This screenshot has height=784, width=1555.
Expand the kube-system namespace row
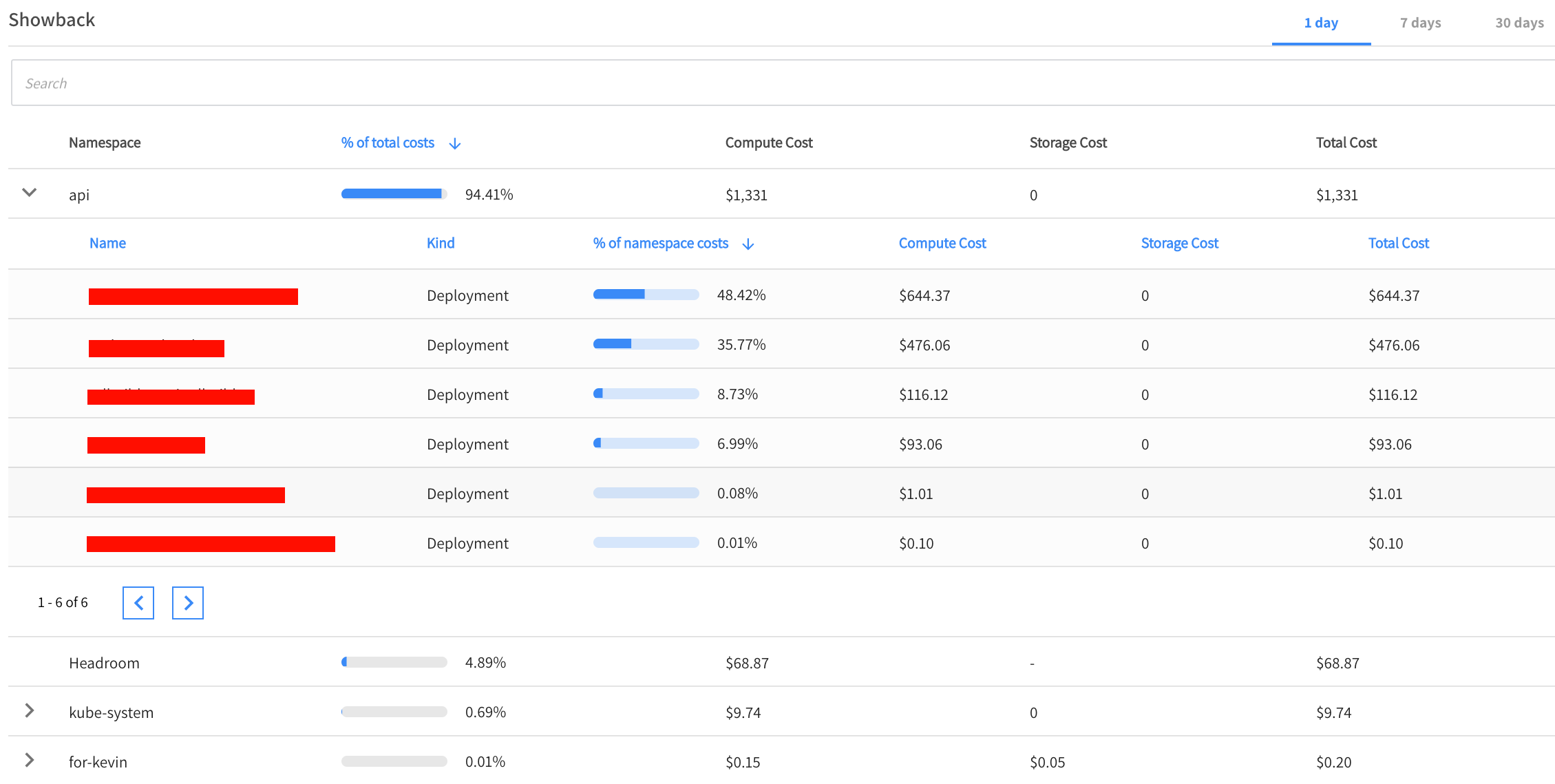[29, 711]
